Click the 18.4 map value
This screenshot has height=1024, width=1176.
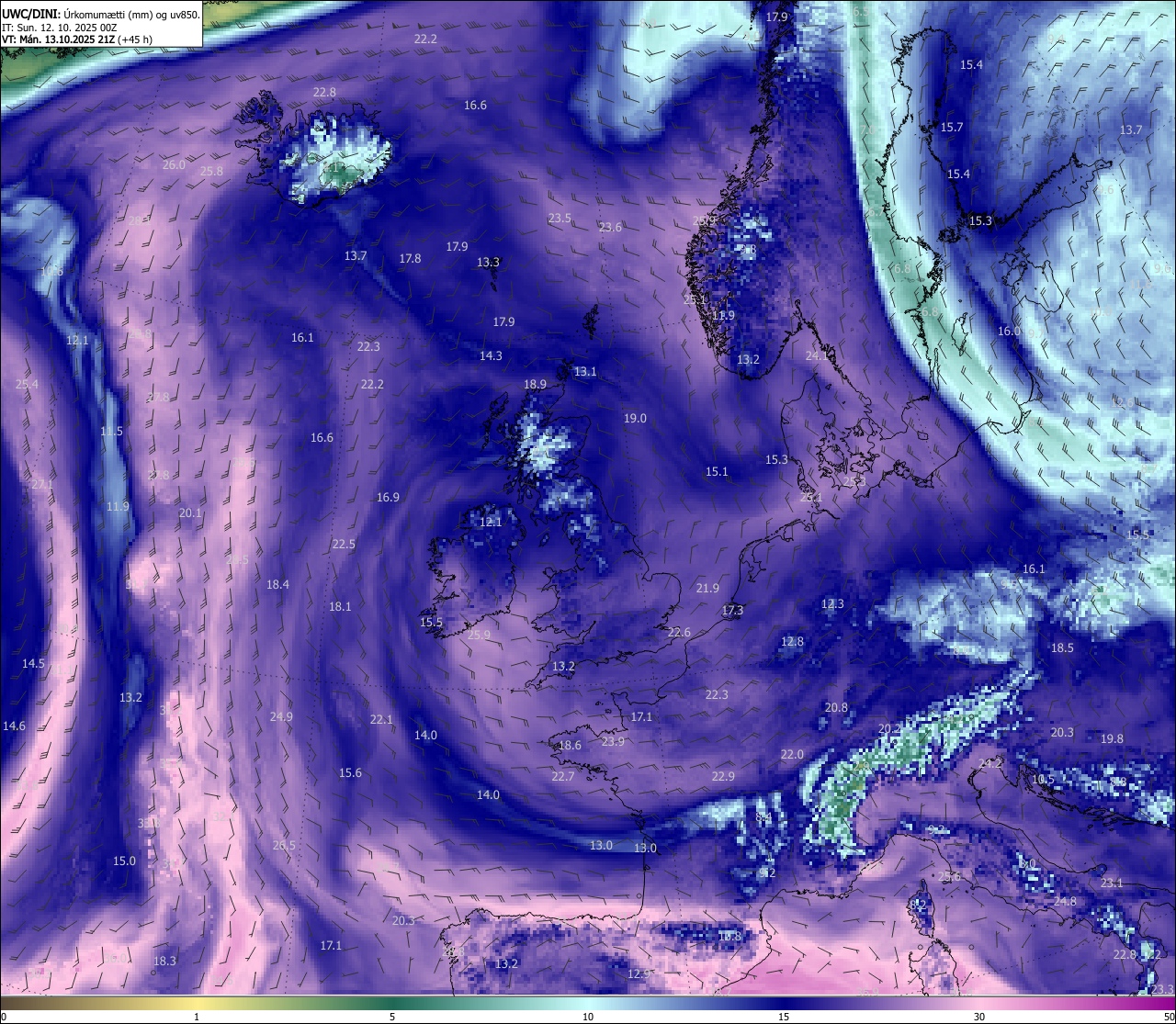pos(277,585)
